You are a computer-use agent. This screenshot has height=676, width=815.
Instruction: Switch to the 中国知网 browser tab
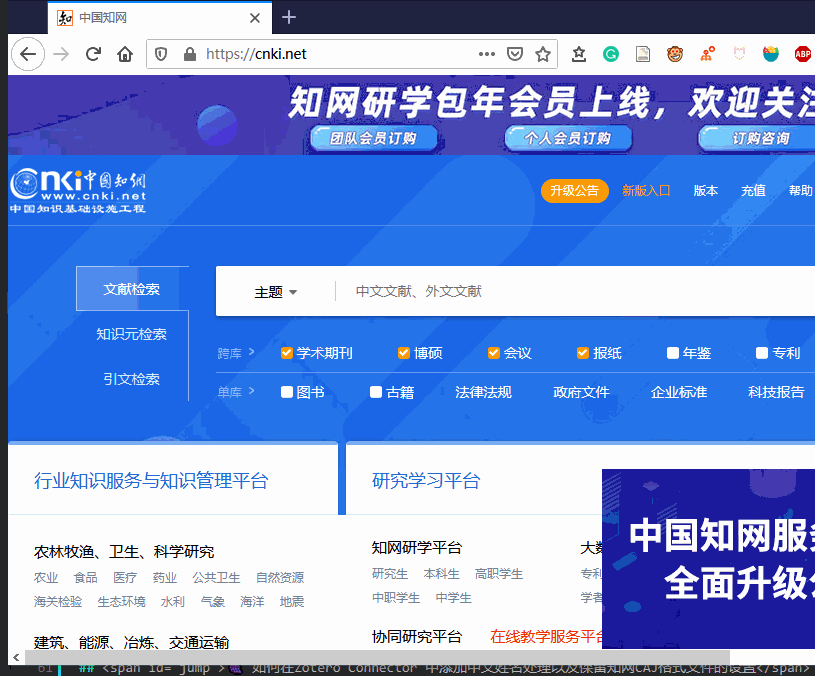click(x=159, y=18)
